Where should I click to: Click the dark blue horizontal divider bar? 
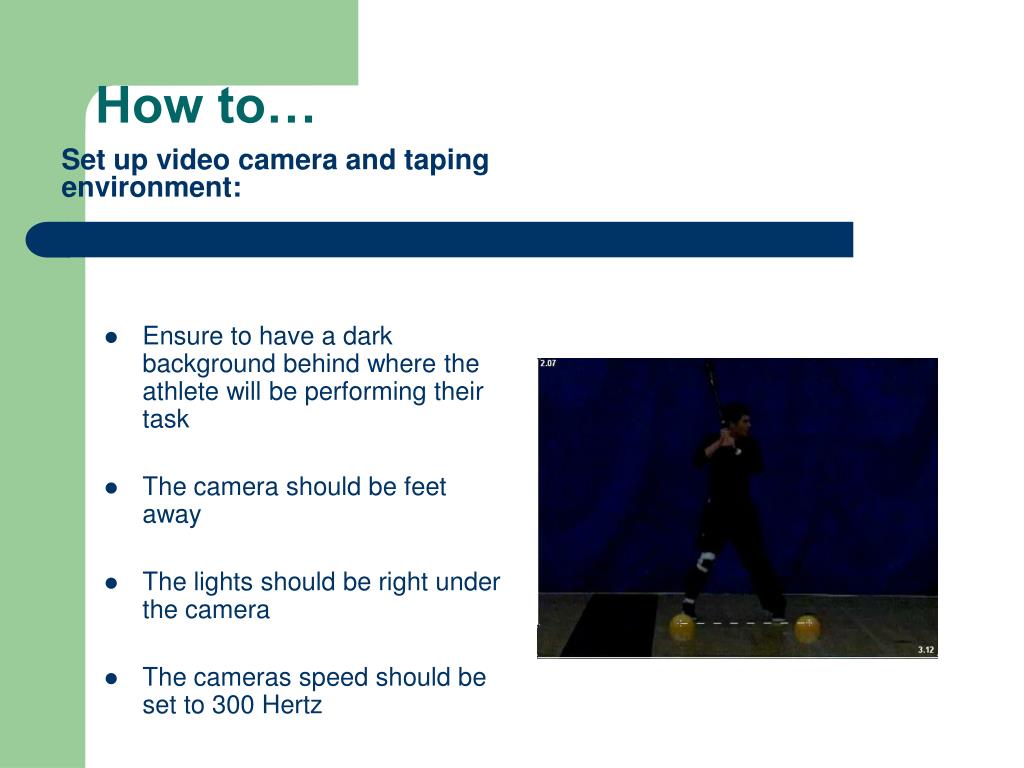tap(439, 239)
